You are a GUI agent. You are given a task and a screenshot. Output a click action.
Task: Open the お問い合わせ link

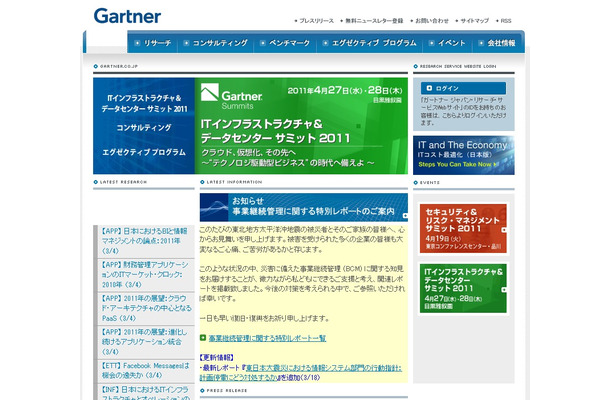point(432,21)
